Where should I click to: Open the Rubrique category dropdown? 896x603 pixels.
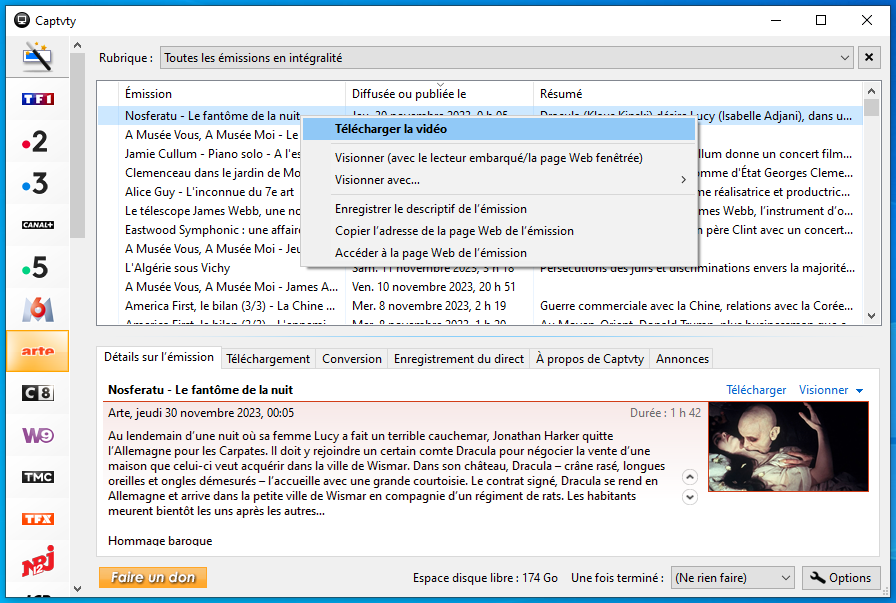coord(845,58)
